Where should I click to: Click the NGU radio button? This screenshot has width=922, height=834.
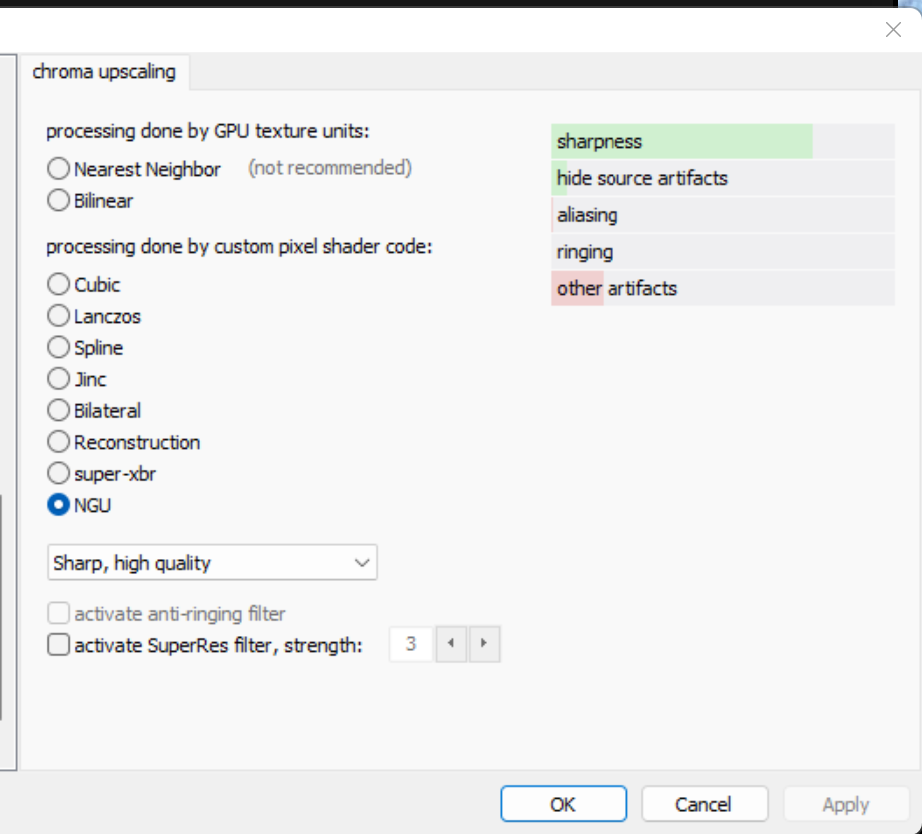pos(58,505)
